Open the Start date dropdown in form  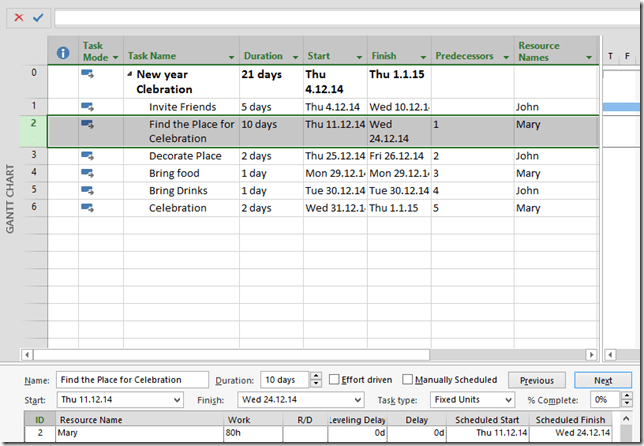pos(177,400)
